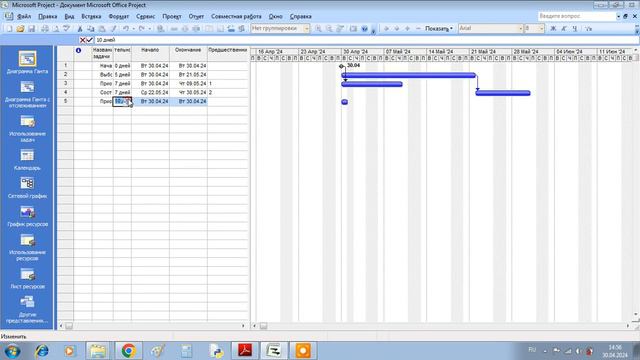Click the 'Введите вопрос' help search box
The height and width of the screenshot is (360, 640).
click(576, 16)
